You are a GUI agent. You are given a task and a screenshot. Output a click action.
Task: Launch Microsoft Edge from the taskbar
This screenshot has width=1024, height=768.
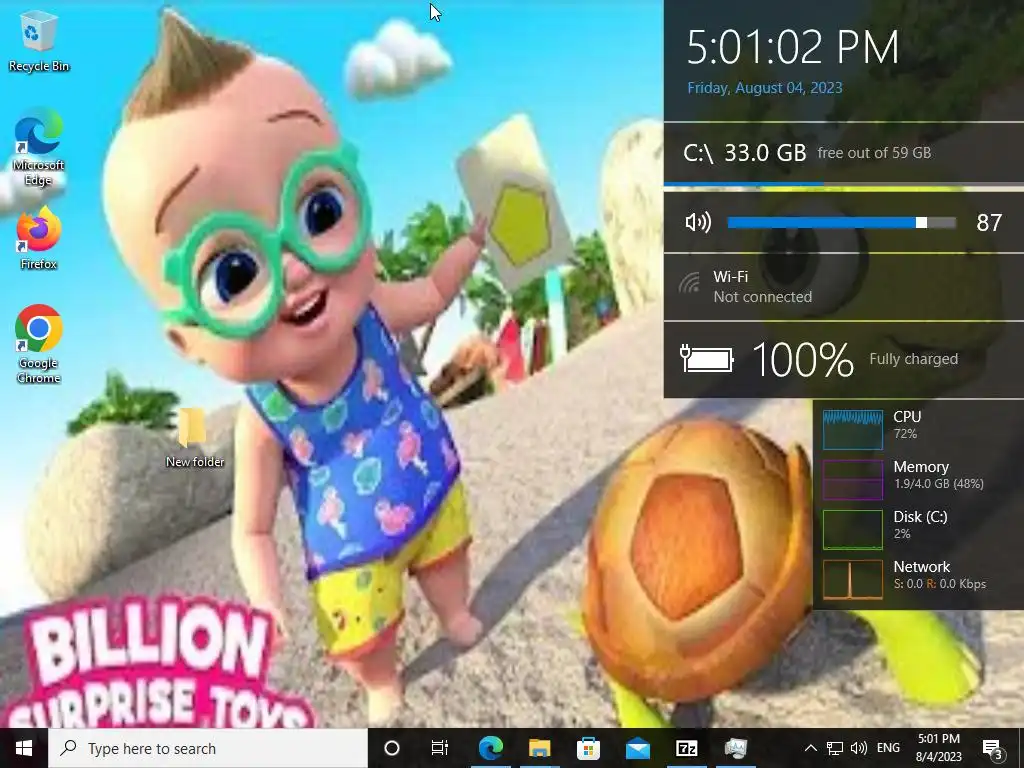pyautogui.click(x=491, y=748)
